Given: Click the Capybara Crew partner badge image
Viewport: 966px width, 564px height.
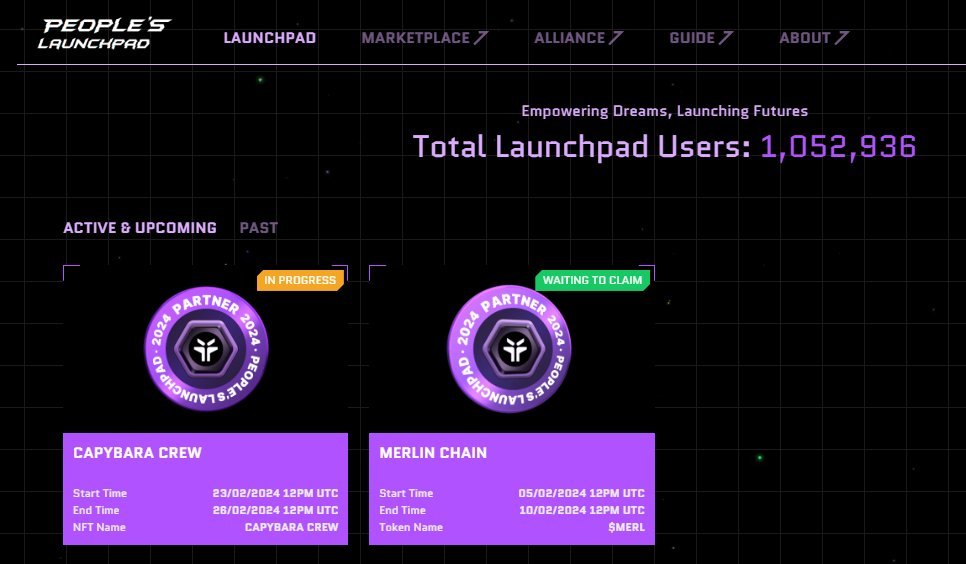Looking at the screenshot, I should click(x=206, y=349).
